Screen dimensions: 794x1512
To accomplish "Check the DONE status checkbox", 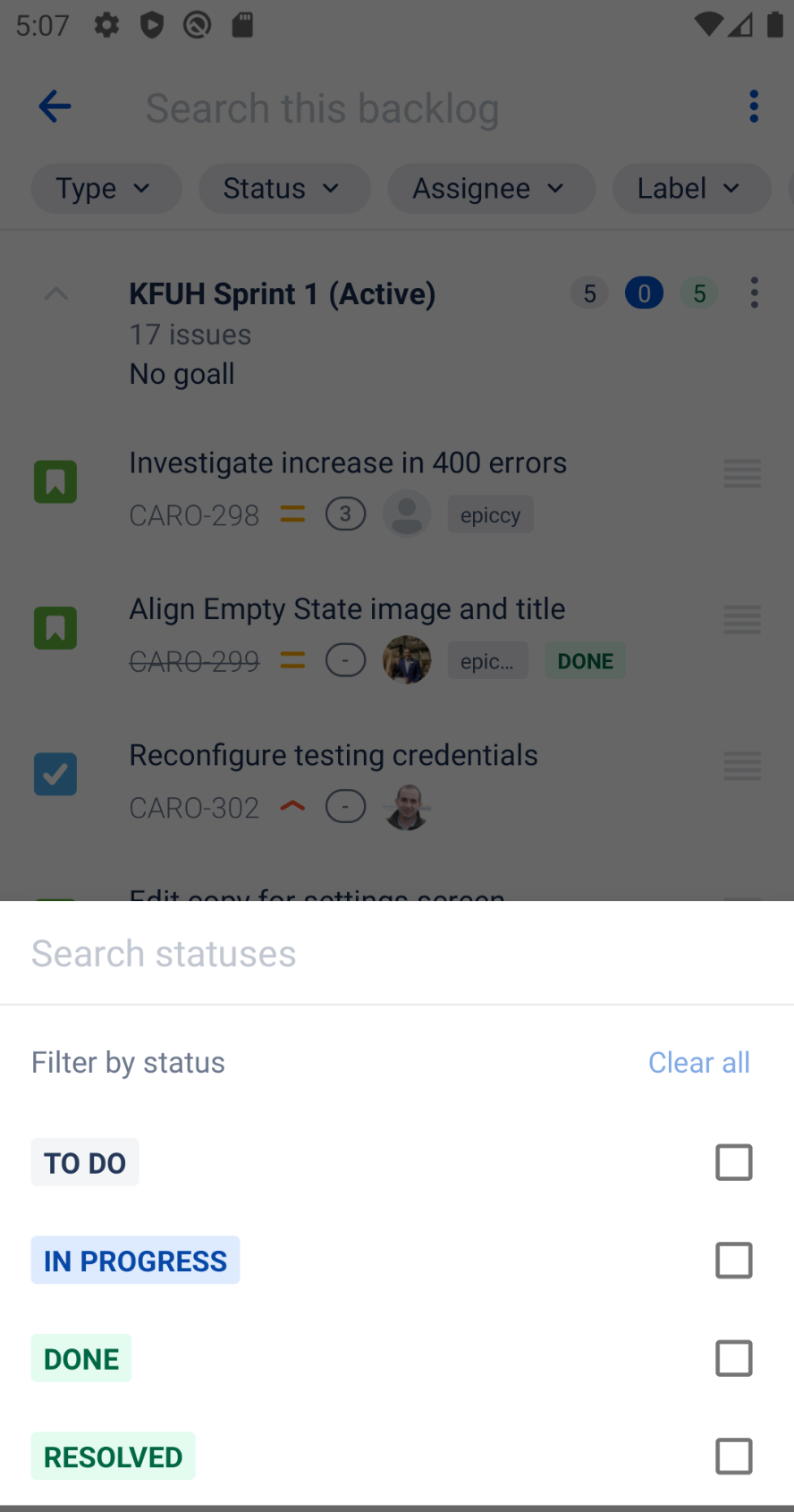I will 734,1358.
